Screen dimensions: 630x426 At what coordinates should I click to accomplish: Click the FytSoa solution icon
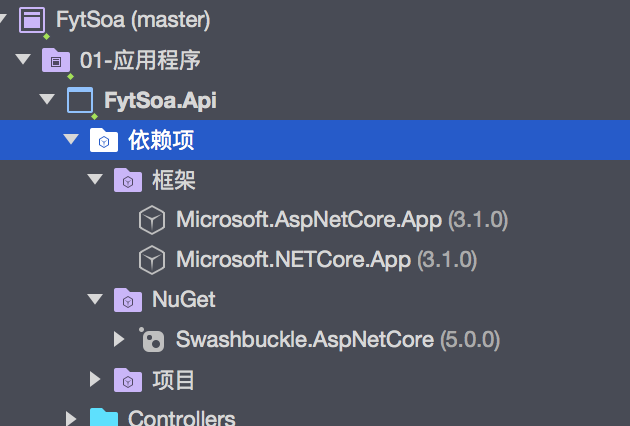31,19
